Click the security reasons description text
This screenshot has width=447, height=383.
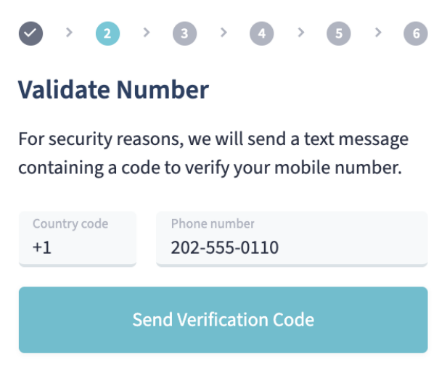pyautogui.click(x=213, y=153)
